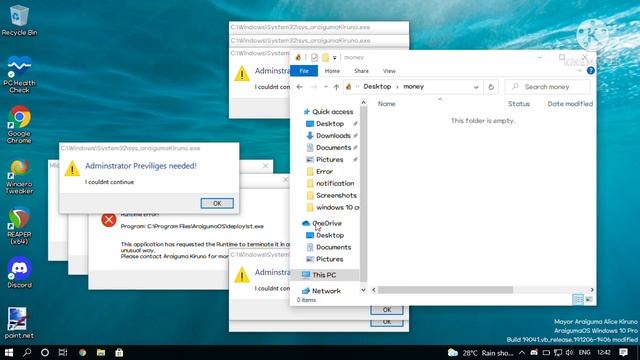Open File Explorer from the taskbar
The width and height of the screenshot is (640, 360).
[101, 352]
